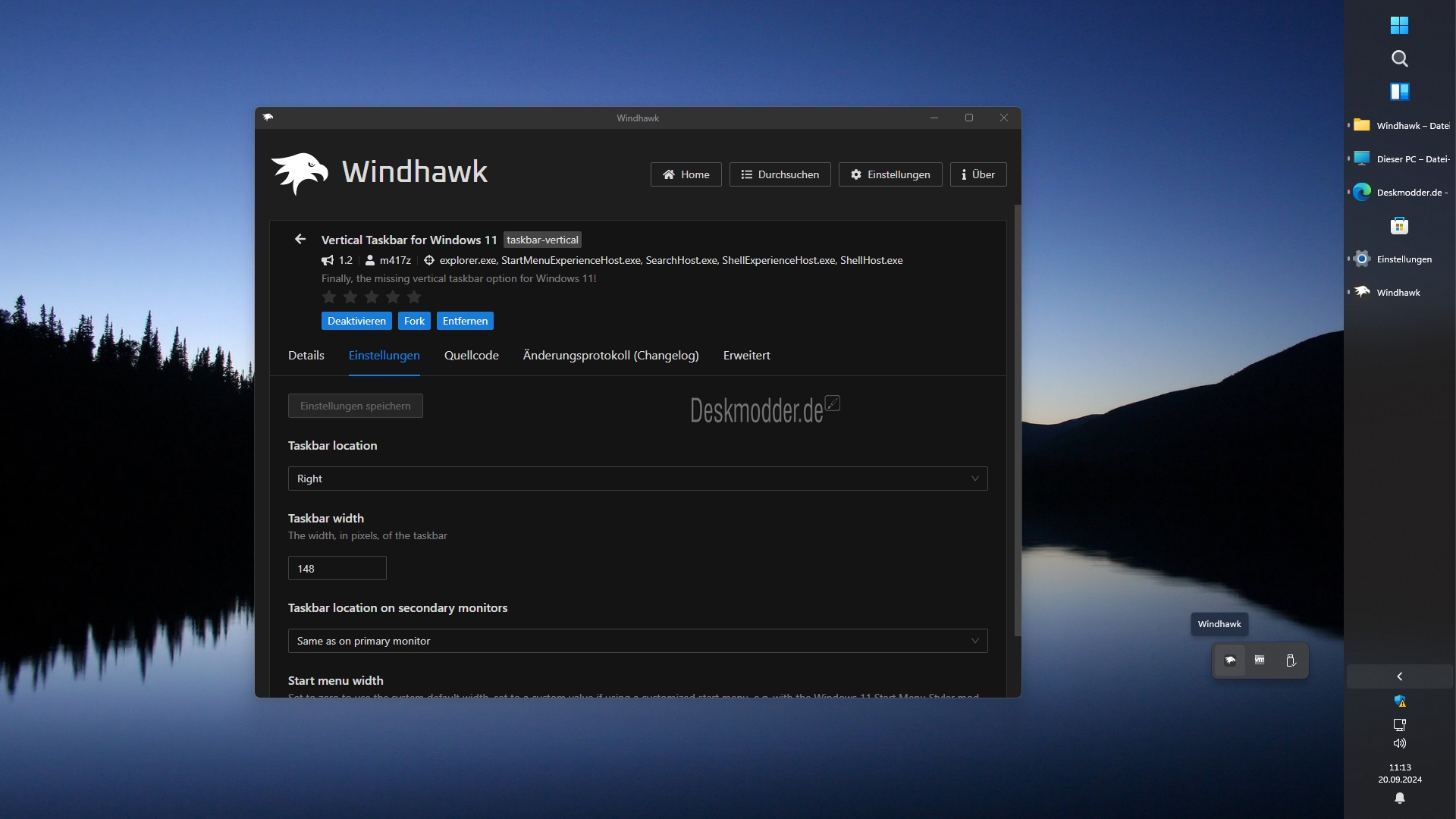The width and height of the screenshot is (1456, 819).
Task: Open the Einstellungen gear taskbar item
Action: pos(1400,259)
